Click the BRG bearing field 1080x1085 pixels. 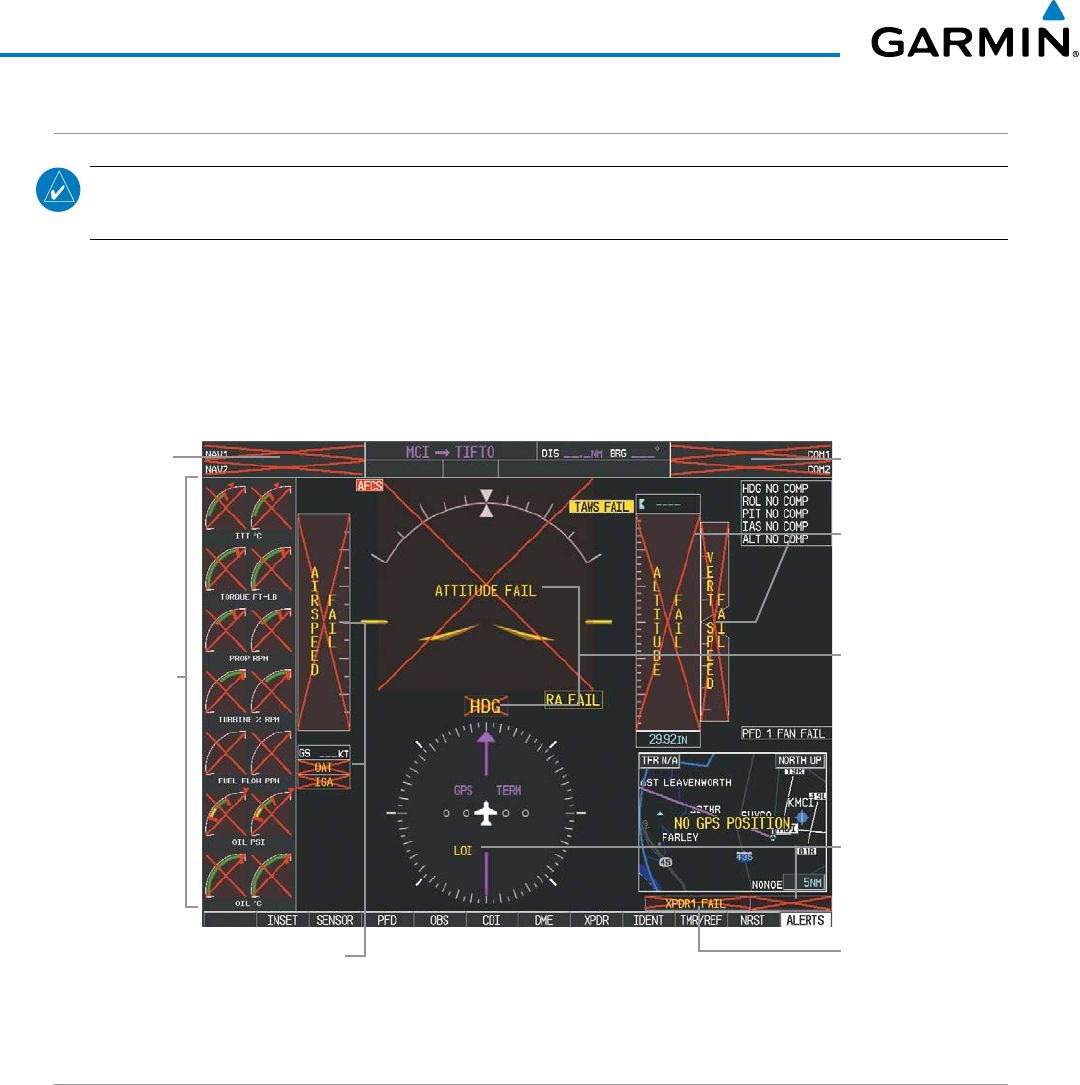(634, 453)
